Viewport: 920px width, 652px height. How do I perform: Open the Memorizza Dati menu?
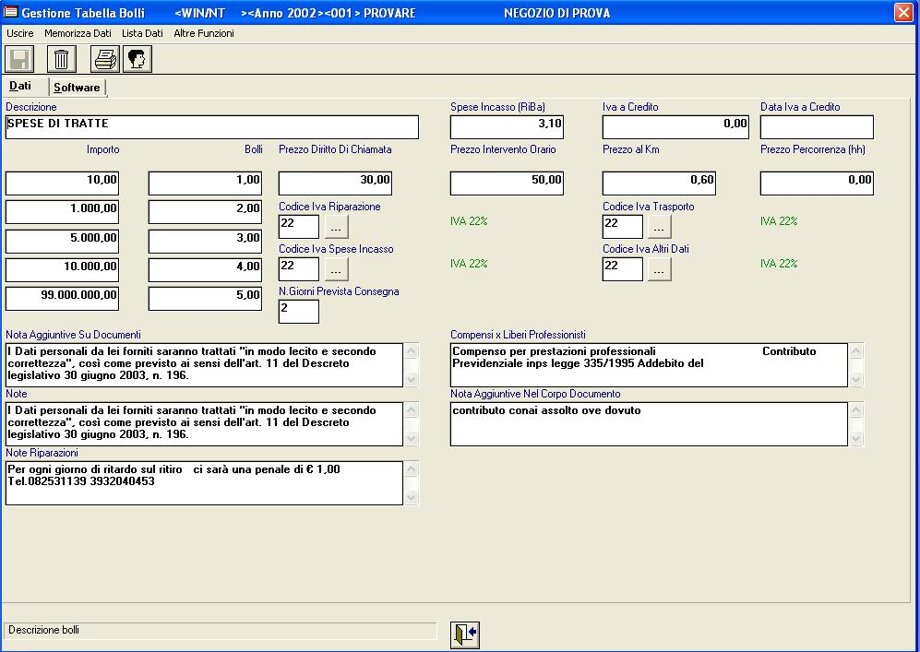pyautogui.click(x=78, y=33)
